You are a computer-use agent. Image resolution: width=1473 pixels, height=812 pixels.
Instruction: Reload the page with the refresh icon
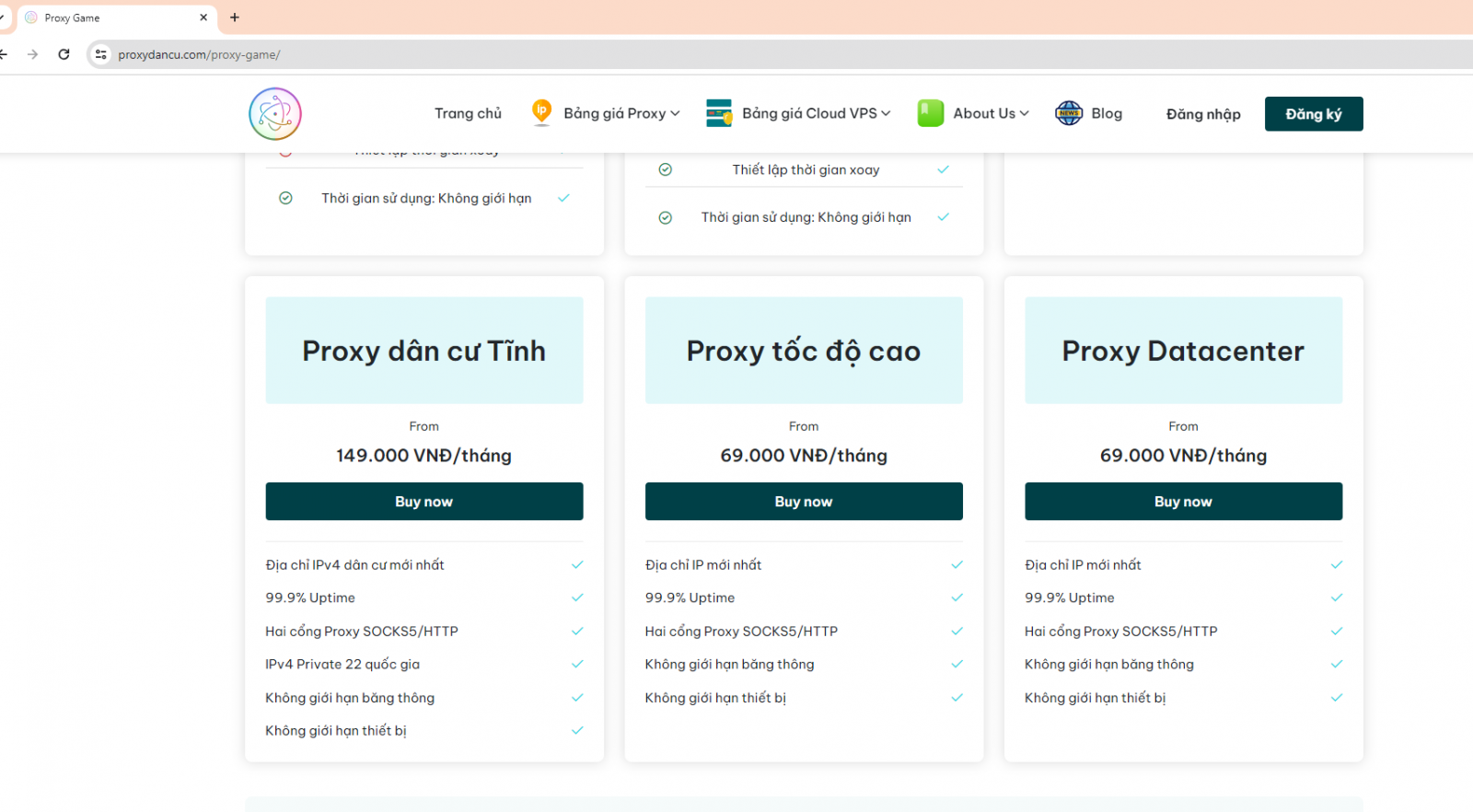[64, 54]
